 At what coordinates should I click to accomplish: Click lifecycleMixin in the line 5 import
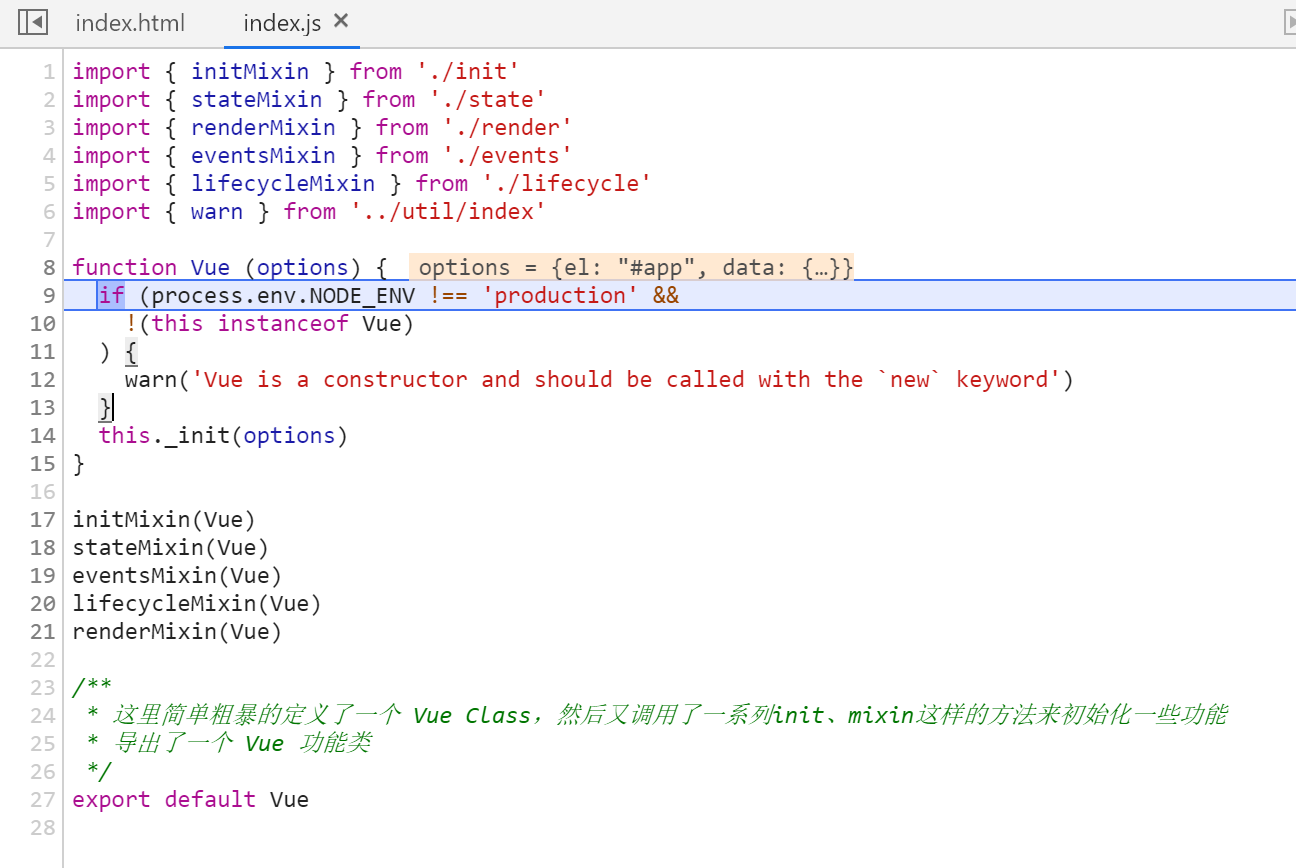[283, 184]
